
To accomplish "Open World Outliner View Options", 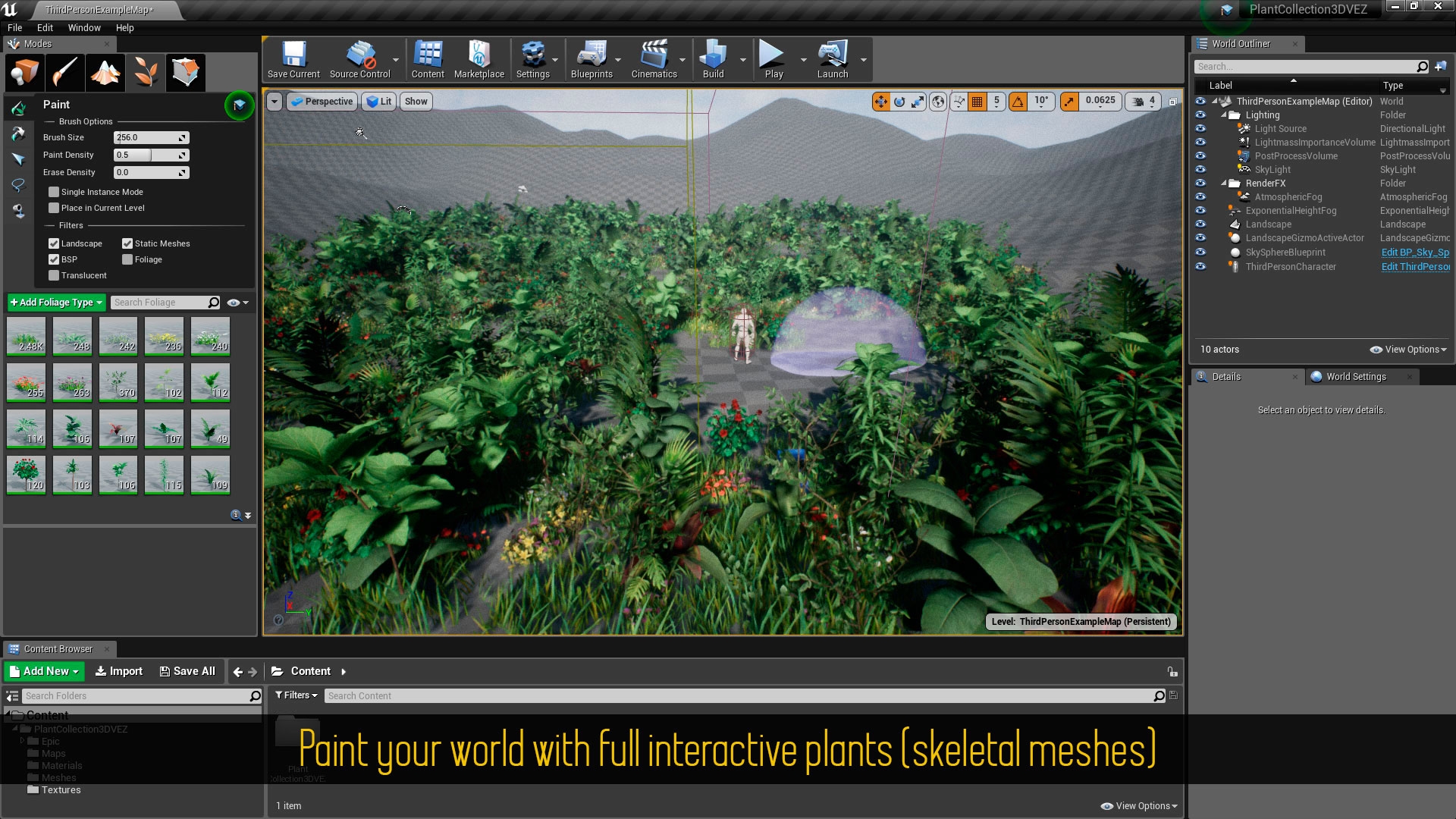I will [x=1408, y=350].
